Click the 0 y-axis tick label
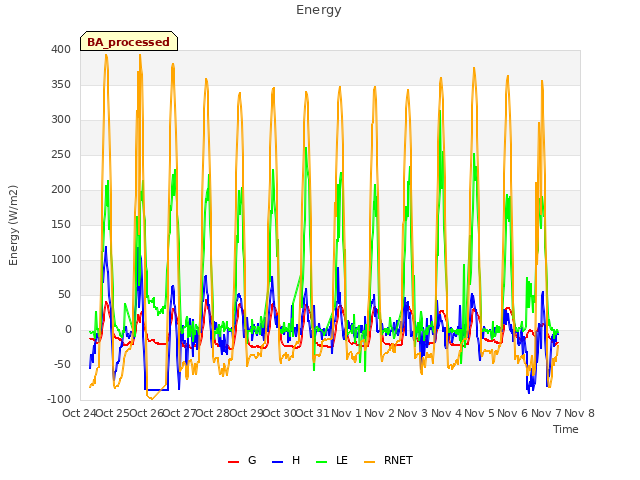Image resolution: width=640 pixels, height=480 pixels. point(68,330)
